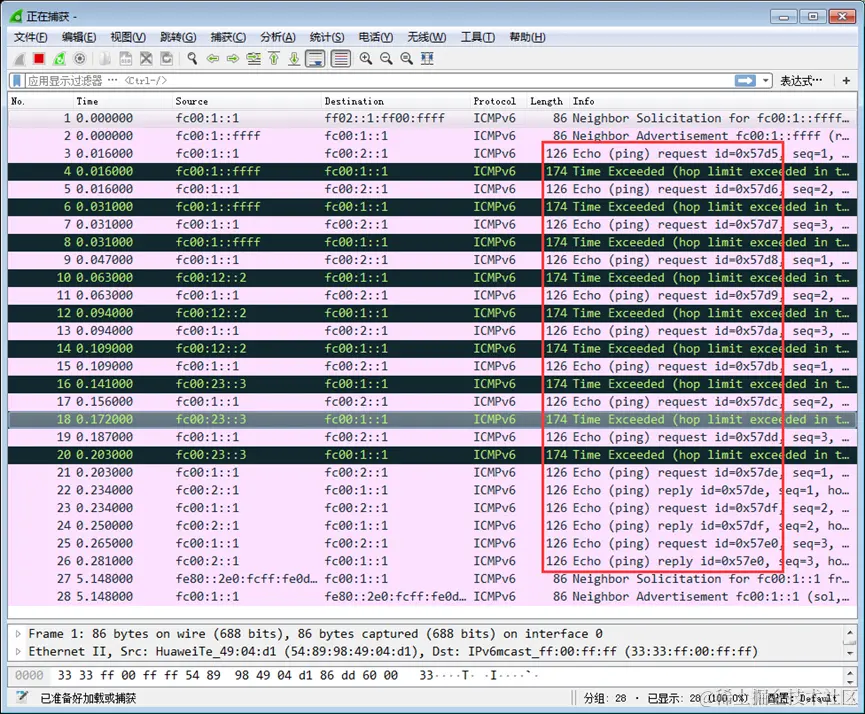Go back to previous packet arrow

[212, 58]
